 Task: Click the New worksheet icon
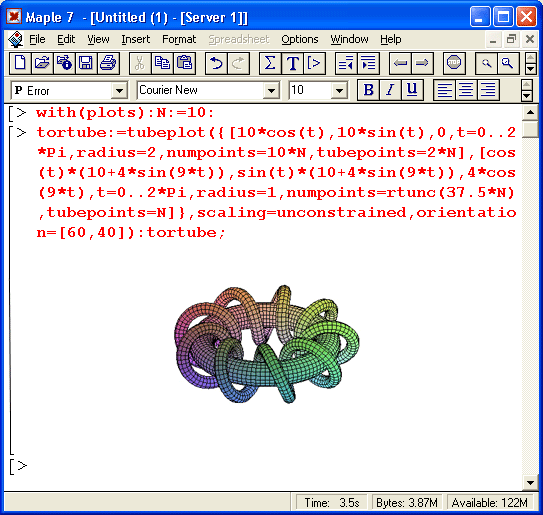pos(20,63)
